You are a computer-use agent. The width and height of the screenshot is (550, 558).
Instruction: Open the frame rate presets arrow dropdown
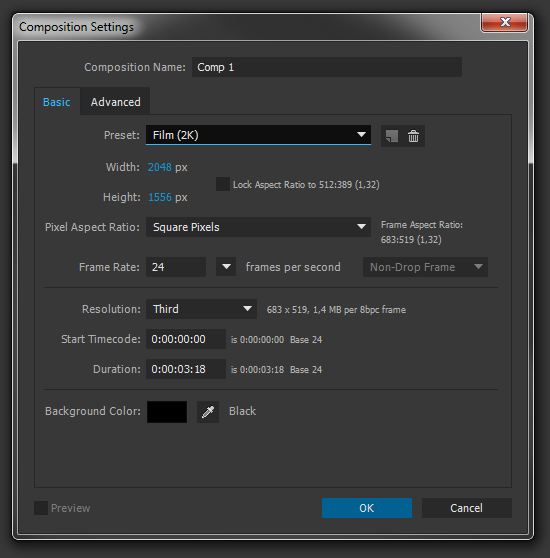tap(226, 267)
